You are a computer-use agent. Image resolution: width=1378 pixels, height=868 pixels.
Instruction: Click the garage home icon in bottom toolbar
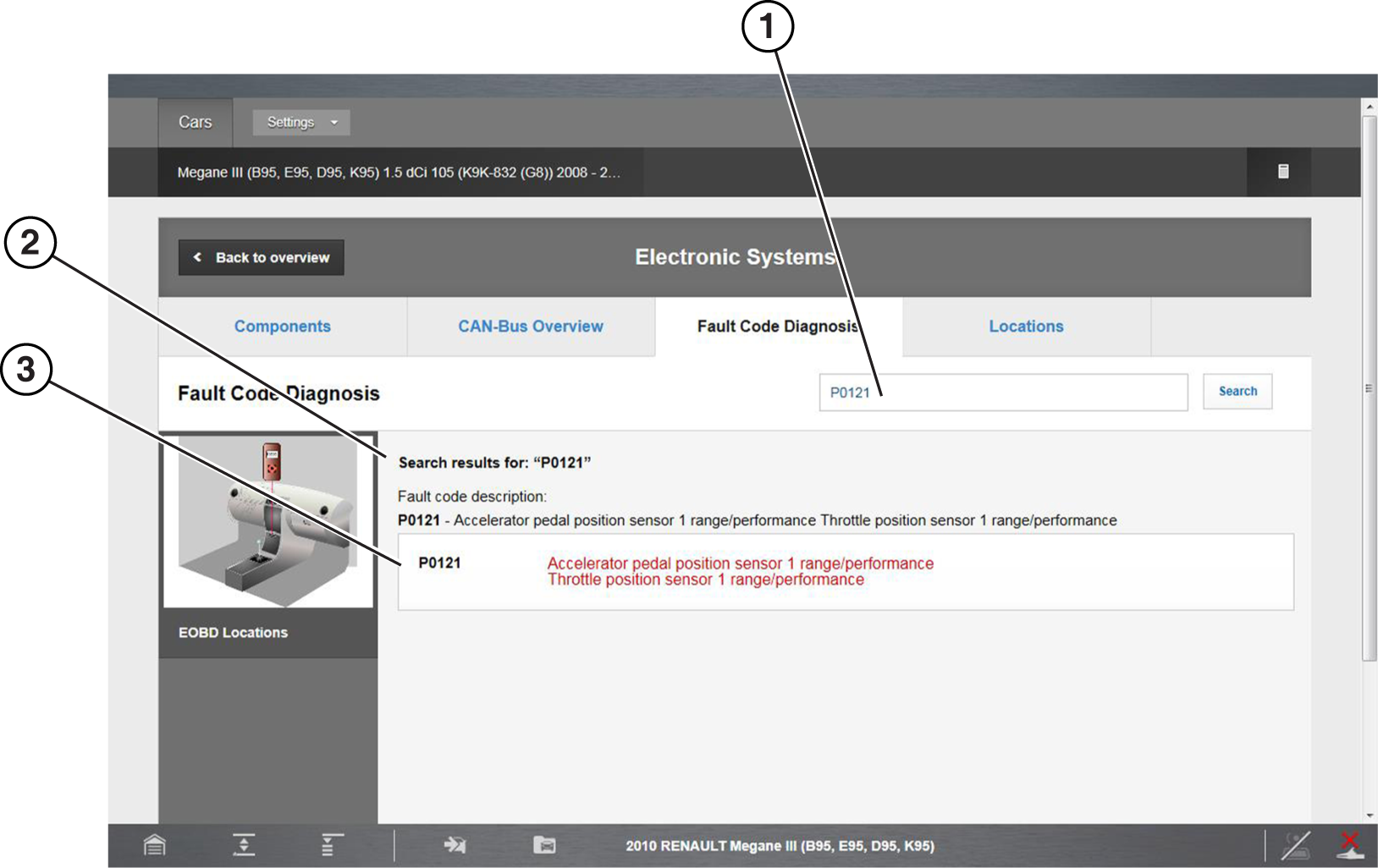click(x=154, y=844)
